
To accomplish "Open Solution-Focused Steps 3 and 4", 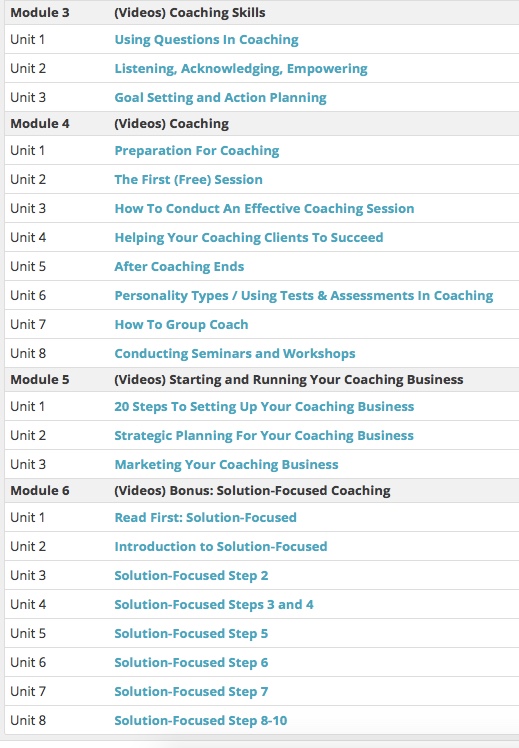I will pyautogui.click(x=214, y=605).
